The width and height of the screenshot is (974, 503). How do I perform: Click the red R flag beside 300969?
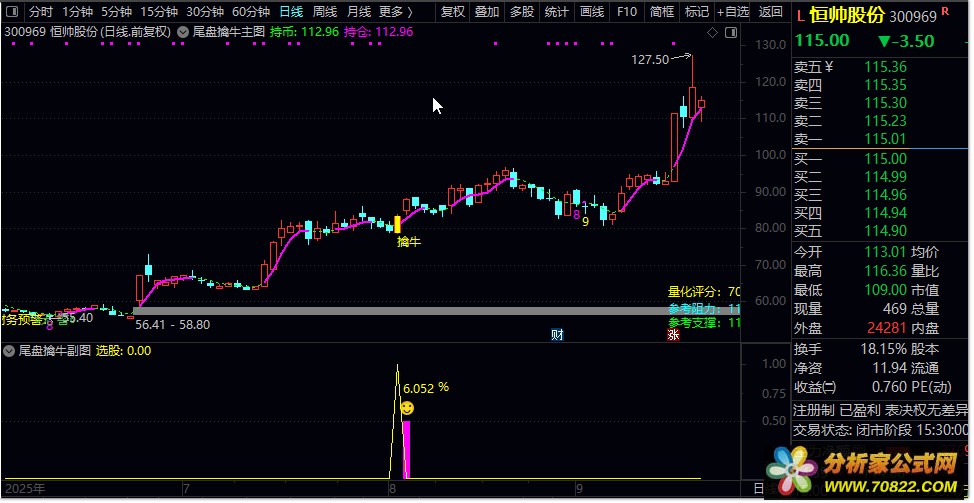(x=945, y=11)
